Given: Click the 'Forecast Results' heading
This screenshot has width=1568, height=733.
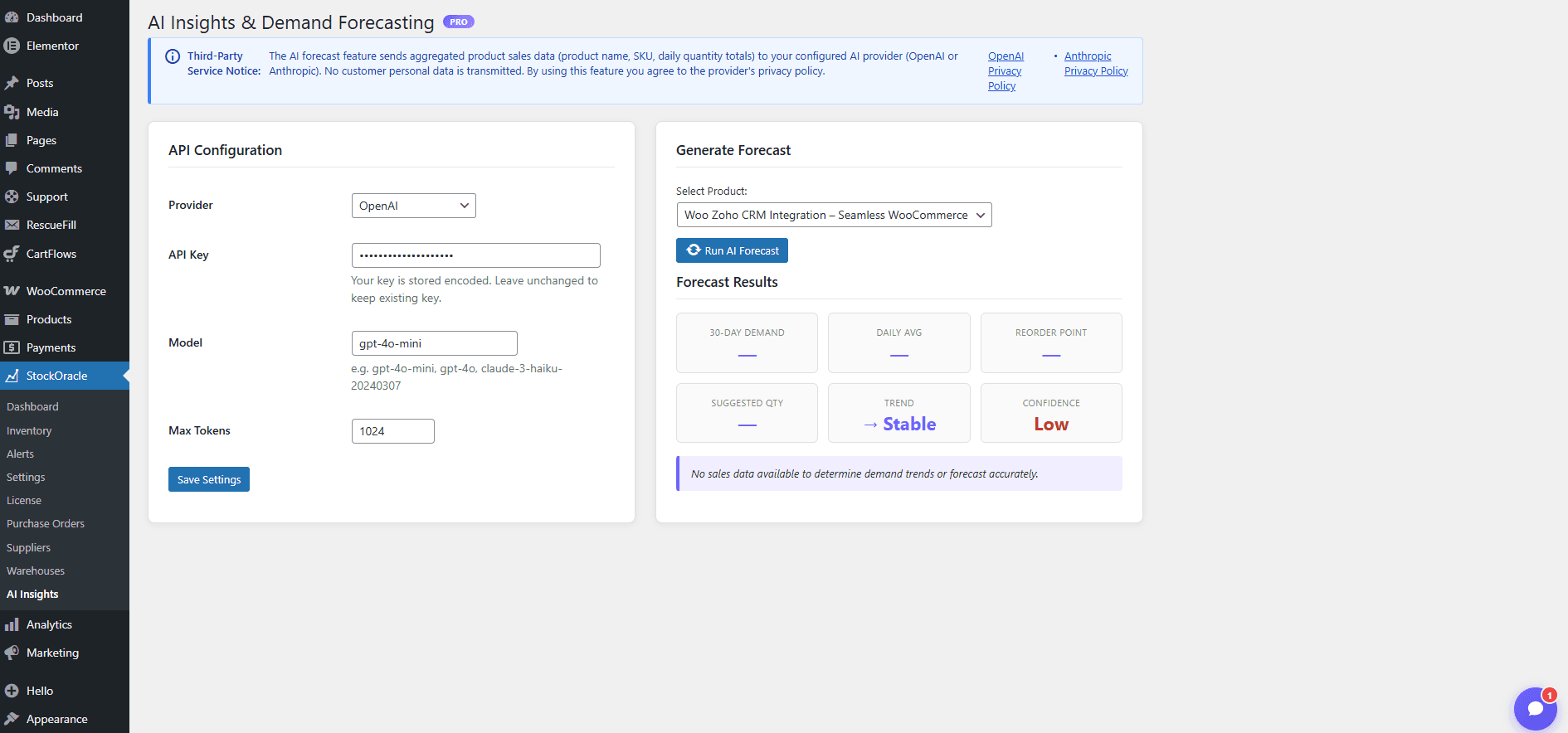Looking at the screenshot, I should coord(727,282).
